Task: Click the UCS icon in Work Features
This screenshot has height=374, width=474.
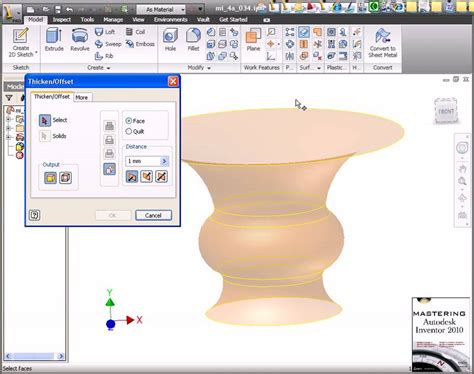Action: pyautogui.click(x=271, y=56)
